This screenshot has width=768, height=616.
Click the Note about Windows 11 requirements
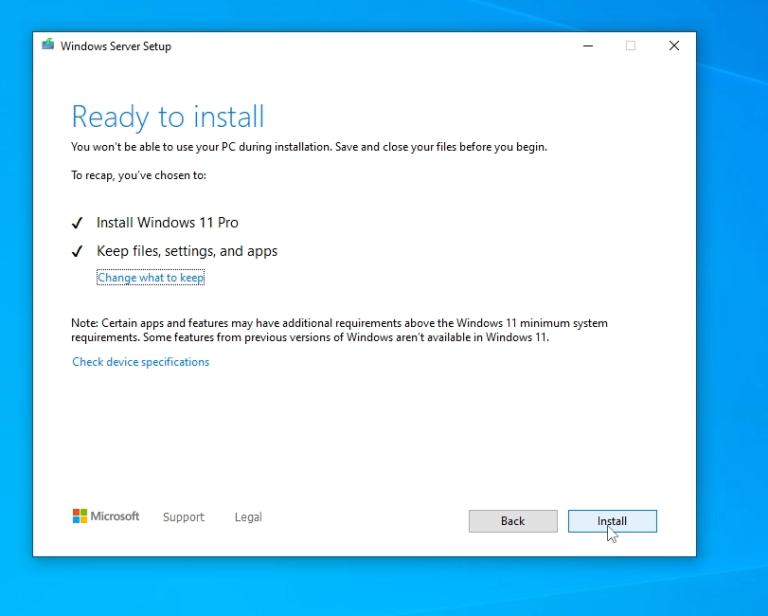tap(339, 330)
